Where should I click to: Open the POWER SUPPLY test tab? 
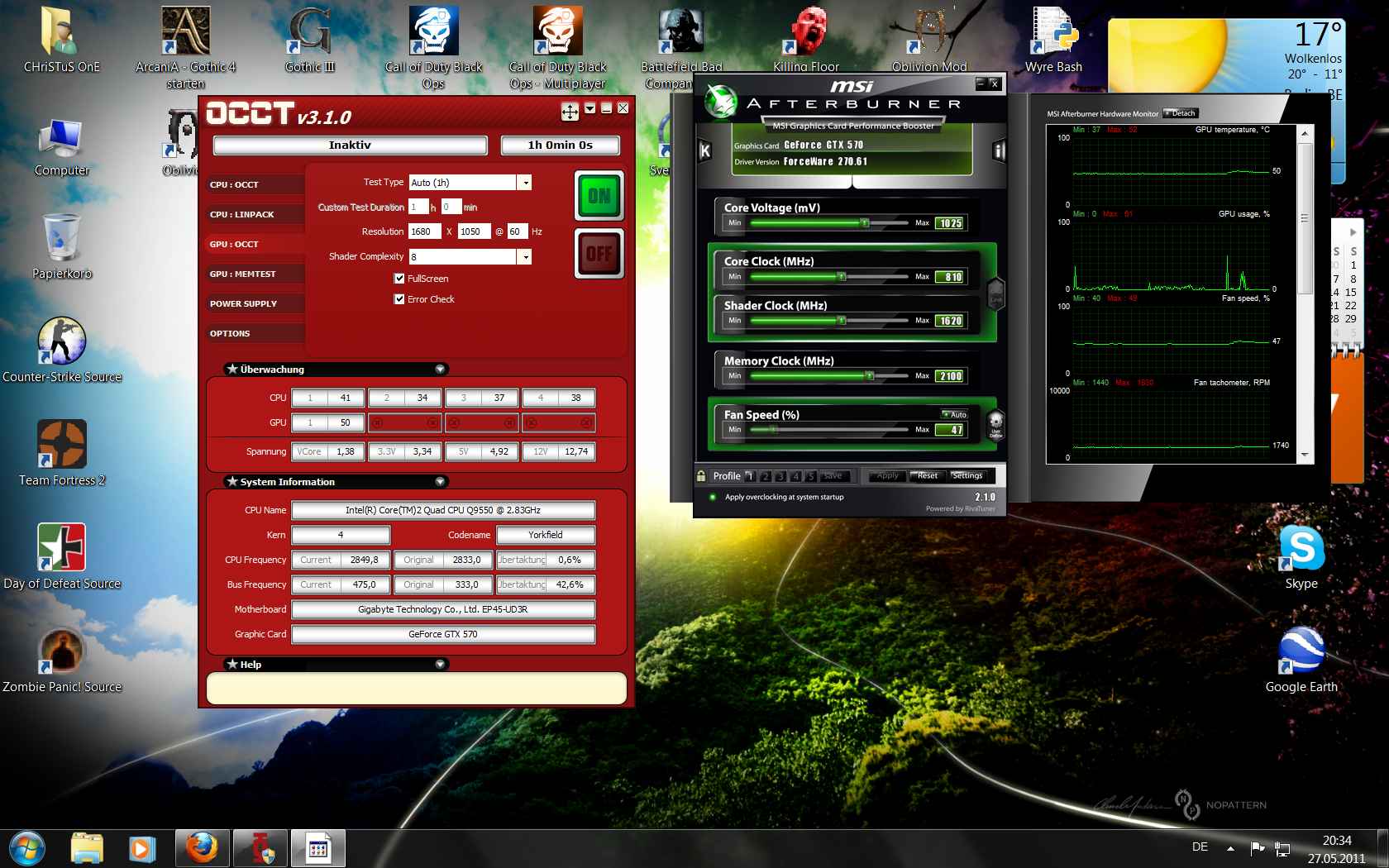pyautogui.click(x=255, y=303)
